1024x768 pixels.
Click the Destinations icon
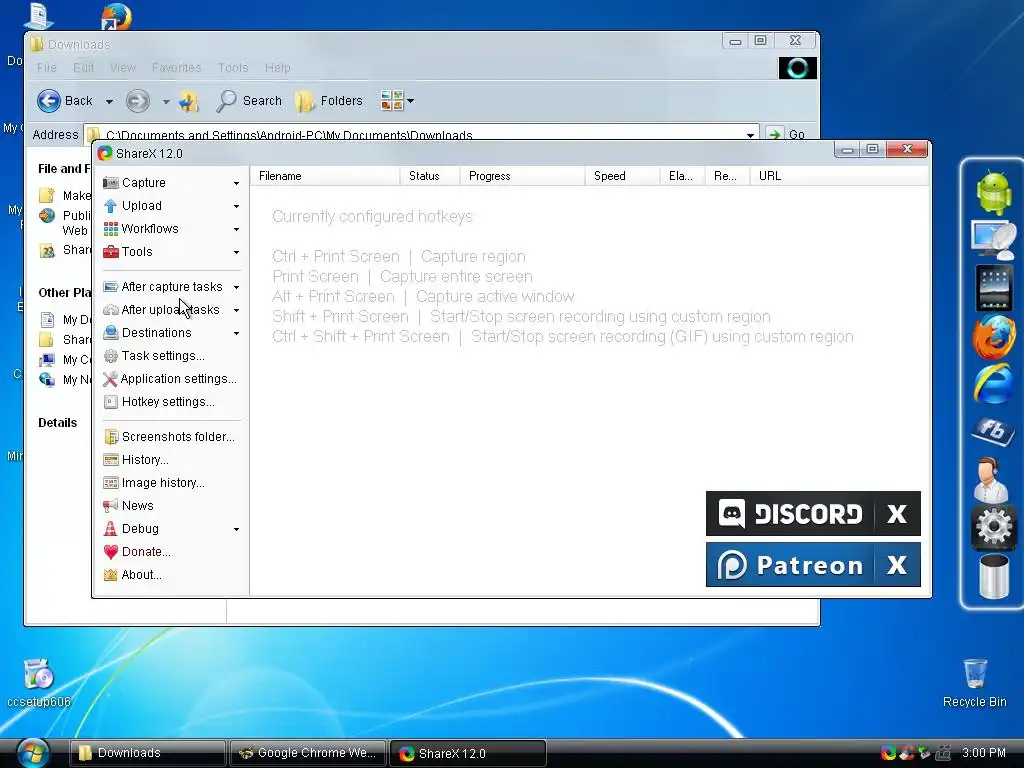[111, 332]
